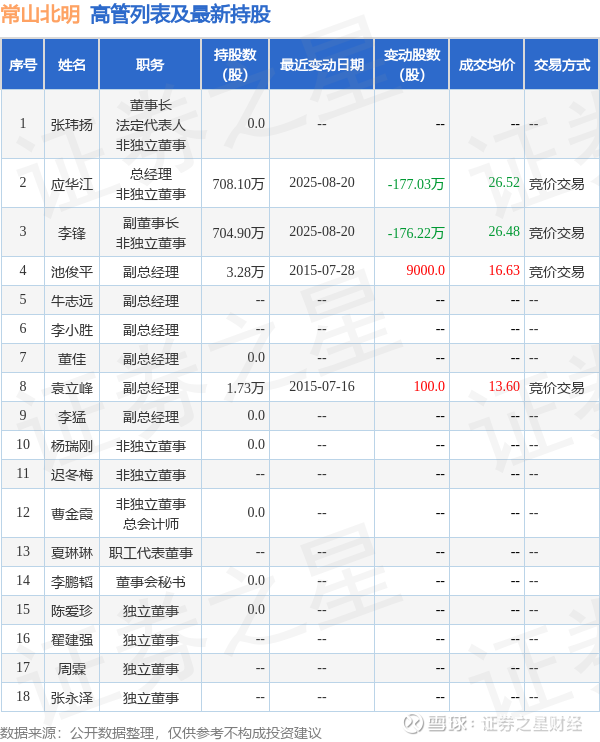Select the name 陈爱珍
Image resolution: width=600 pixels, height=742 pixels.
click(72, 611)
